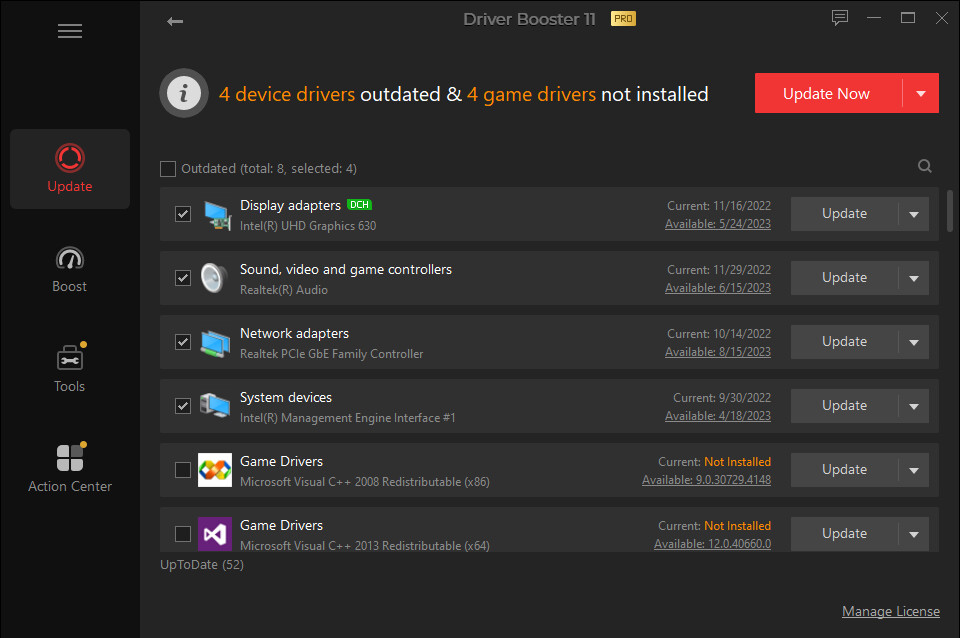Click the search magnifier icon

(925, 167)
